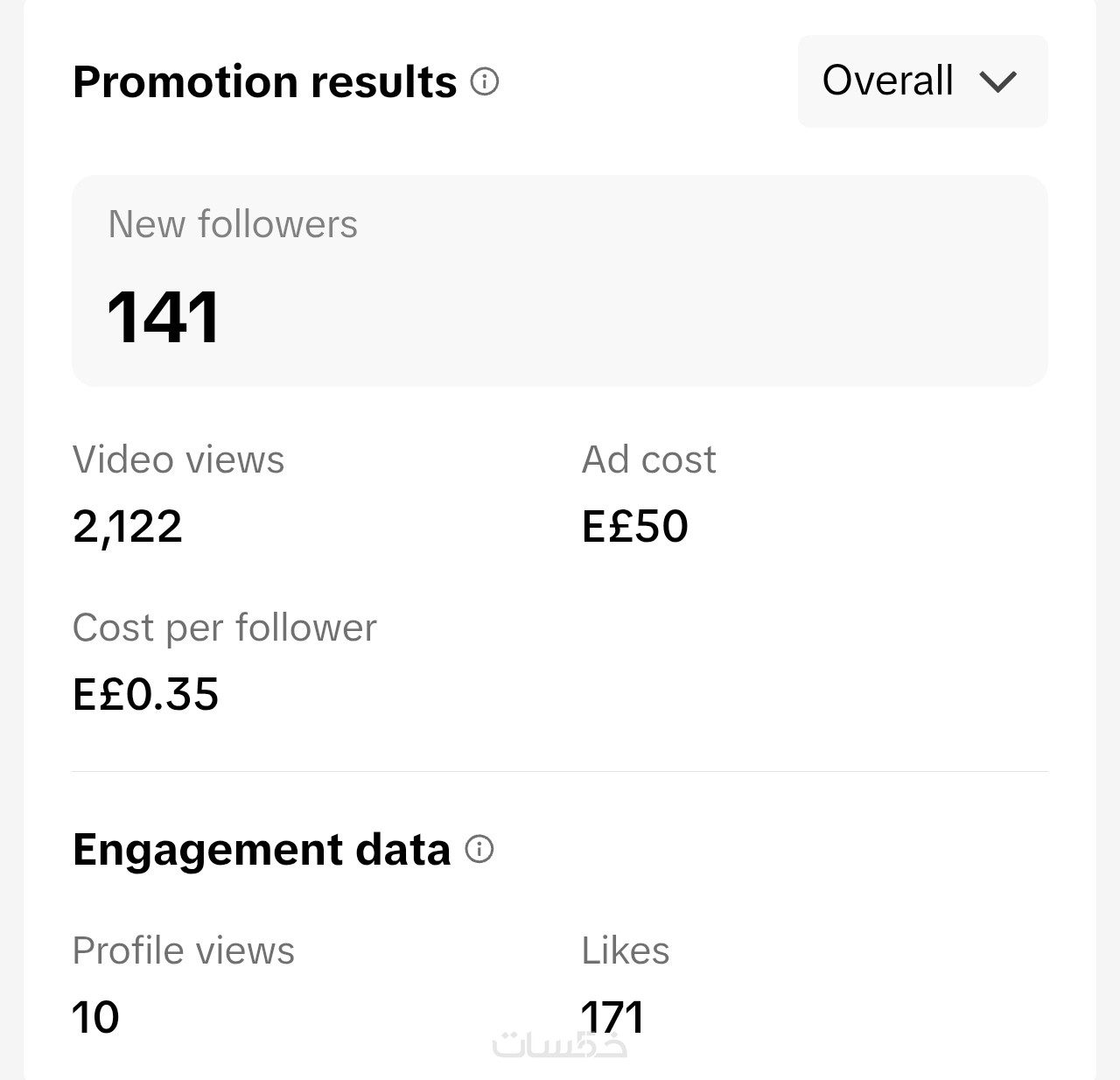This screenshot has width=1120, height=1080.
Task: Expand the Overall dropdown chevron
Action: 997,81
